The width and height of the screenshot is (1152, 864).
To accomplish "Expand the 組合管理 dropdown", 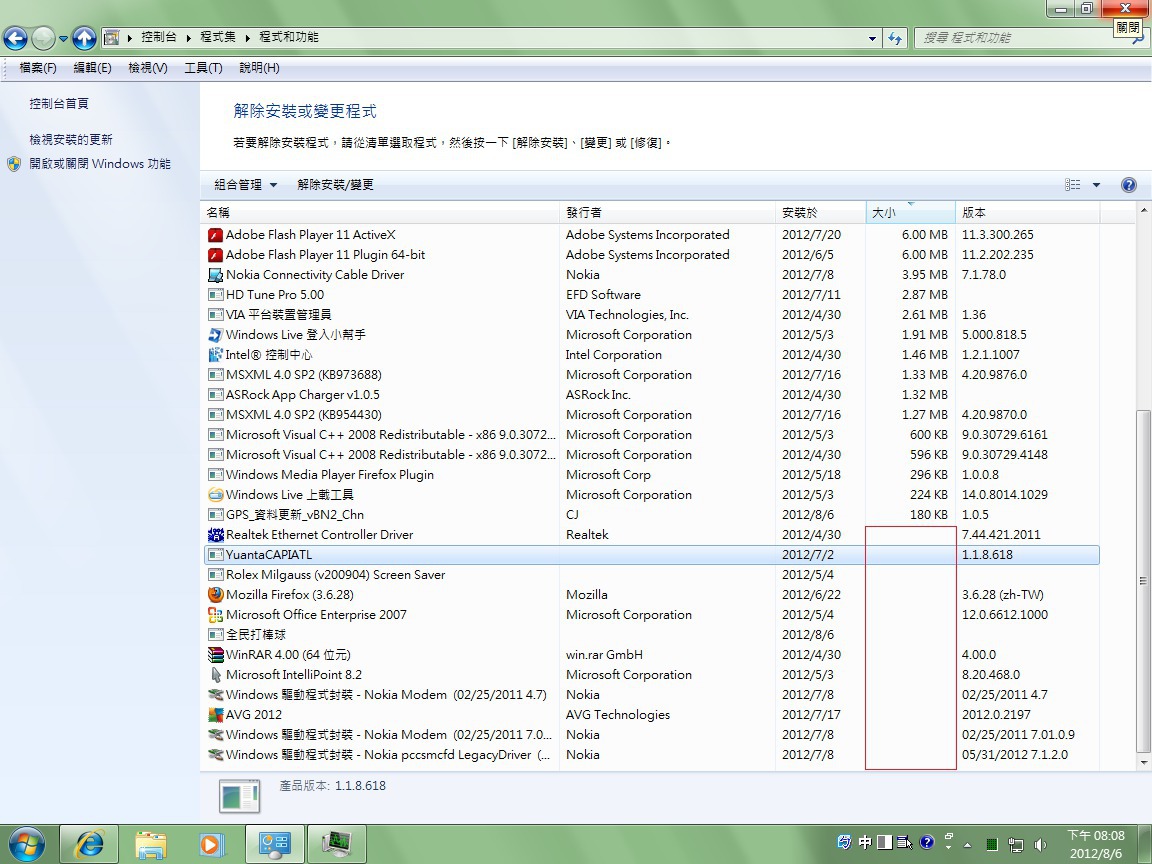I will point(246,185).
